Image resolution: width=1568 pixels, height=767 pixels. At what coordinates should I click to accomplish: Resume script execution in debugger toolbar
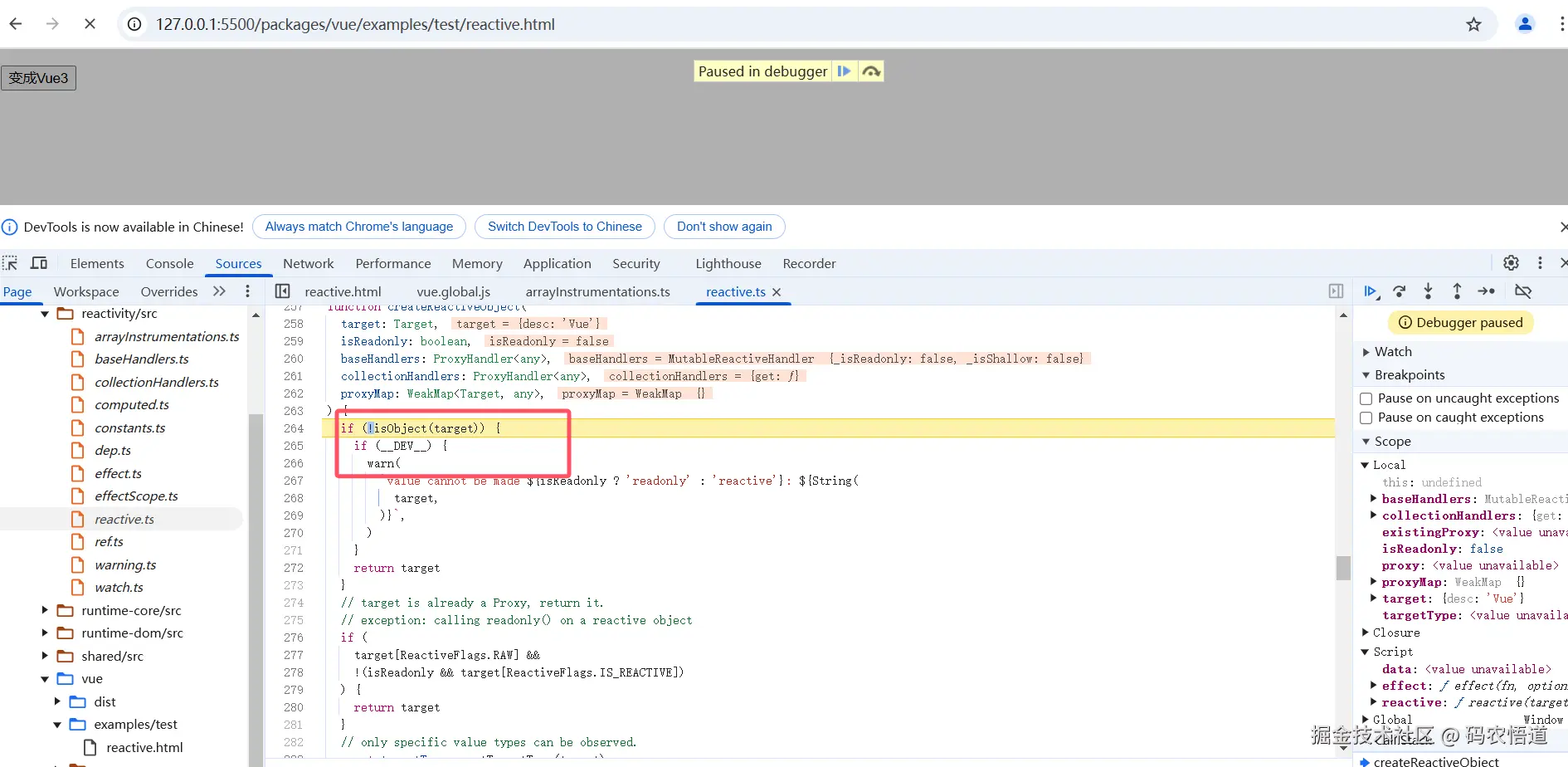point(1371,291)
